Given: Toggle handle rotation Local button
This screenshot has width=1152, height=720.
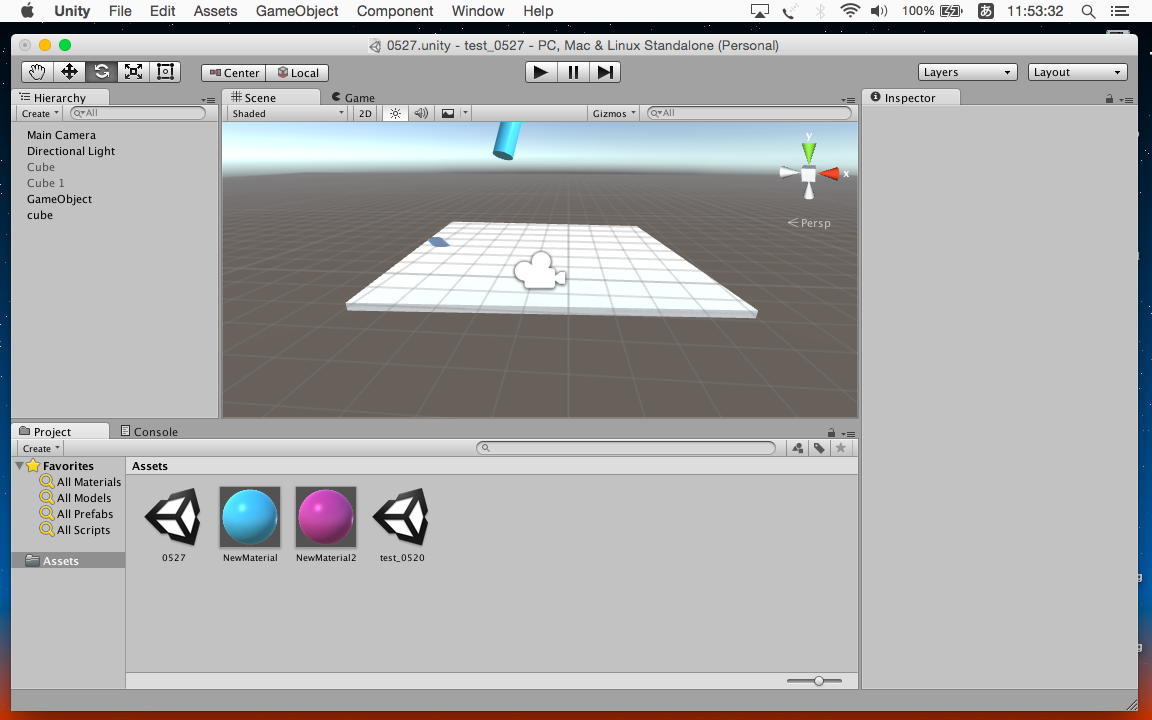Looking at the screenshot, I should 297,73.
